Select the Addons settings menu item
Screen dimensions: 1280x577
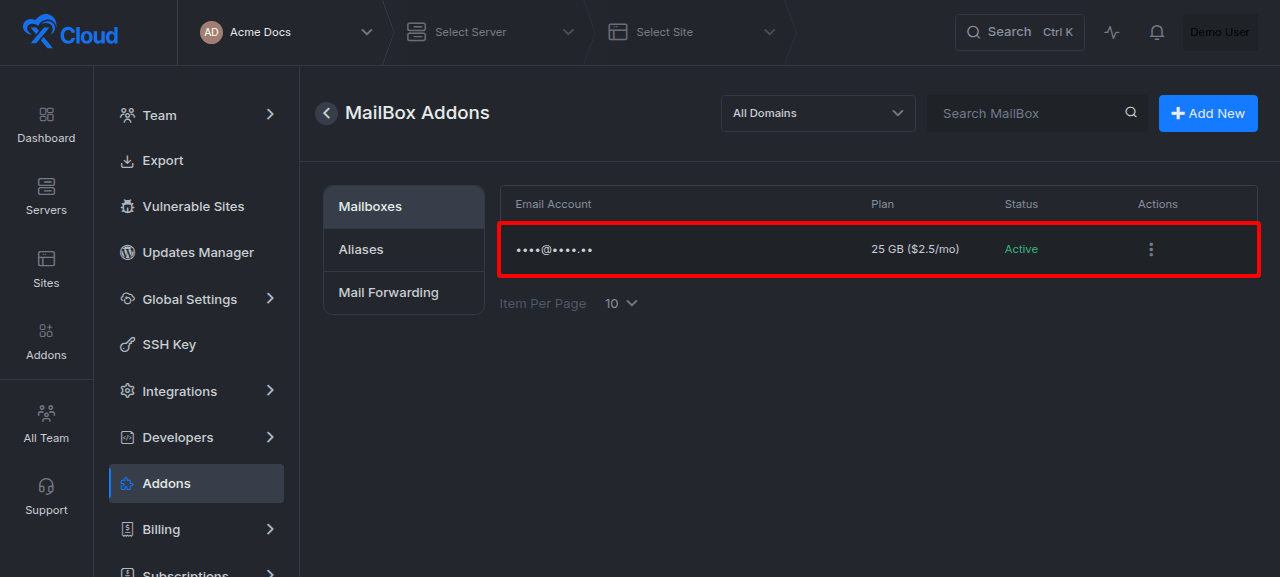click(197, 484)
